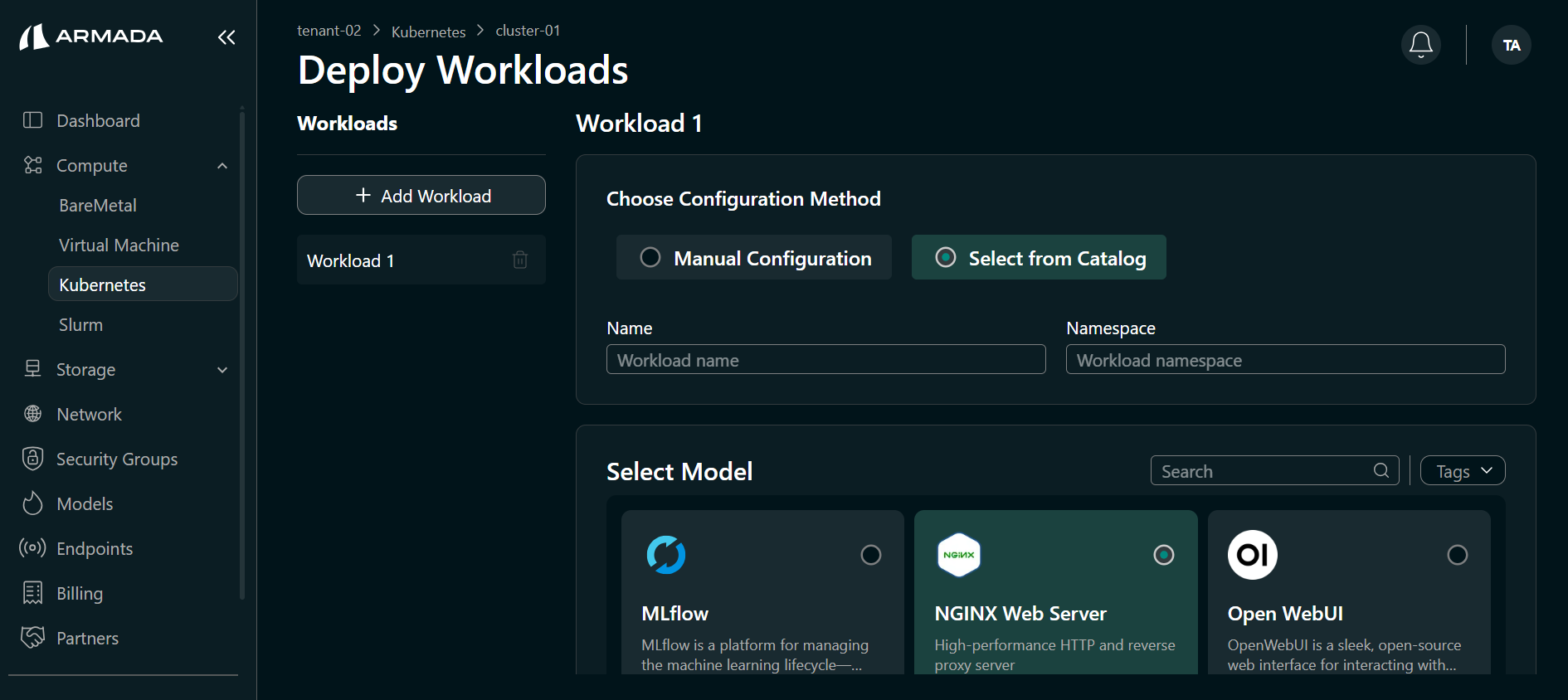The image size is (1568, 700).
Task: Click the Storage icon in sidebar
Action: tap(33, 369)
